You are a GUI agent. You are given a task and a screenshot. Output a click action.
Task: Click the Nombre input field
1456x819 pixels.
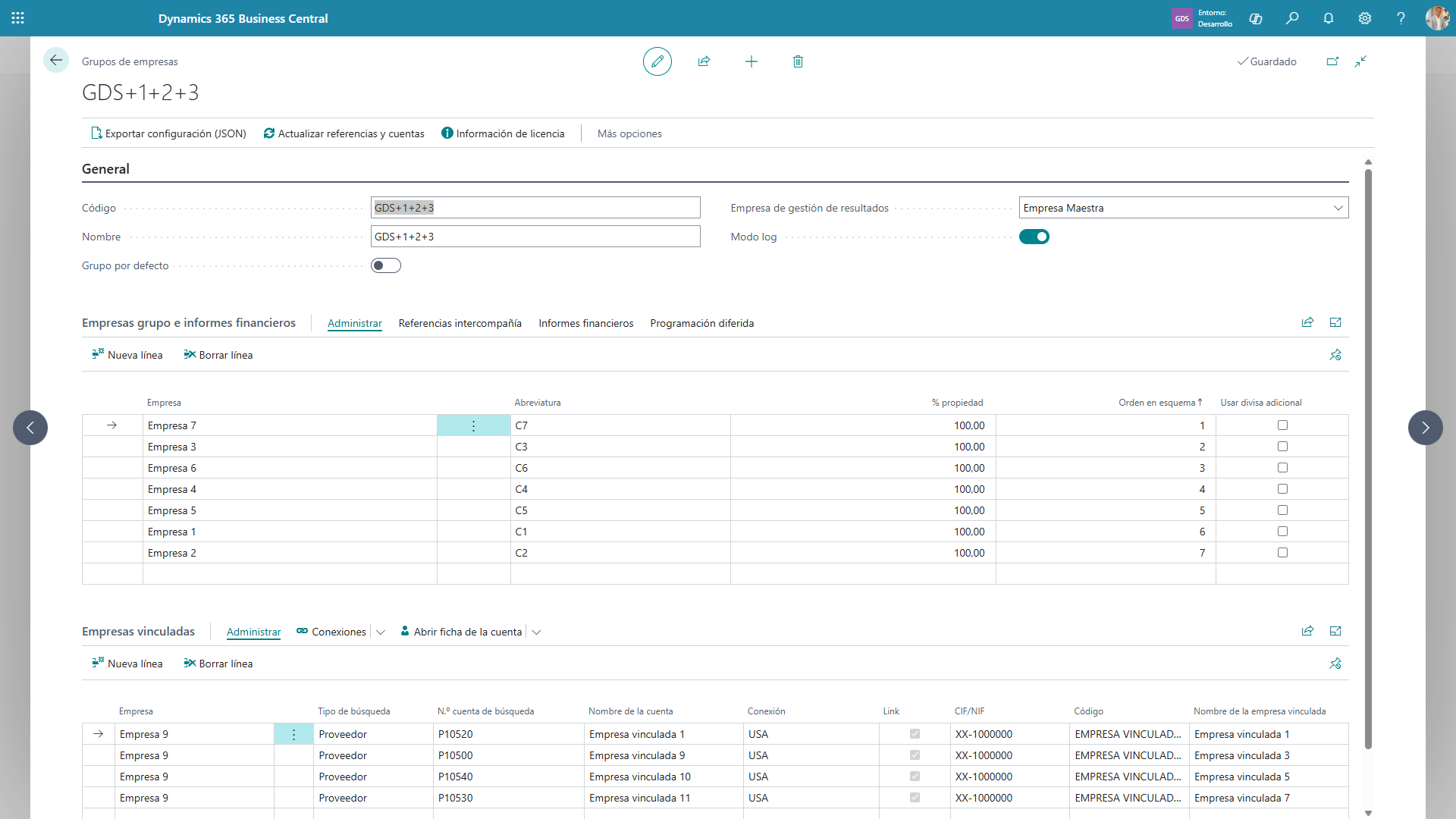(535, 237)
